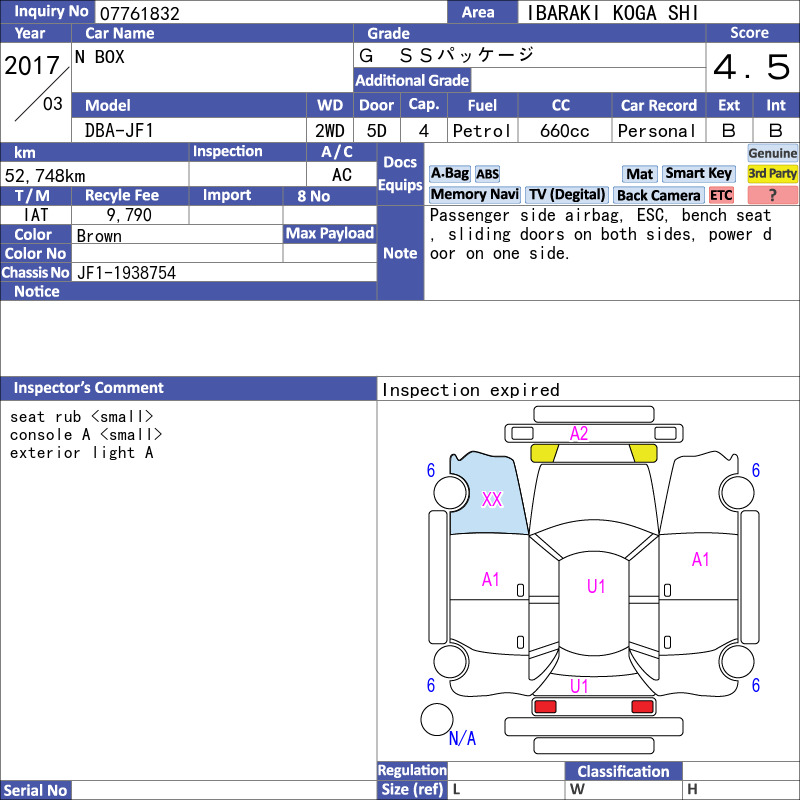
Task: Click the TV (Degital) badge
Action: click(567, 195)
